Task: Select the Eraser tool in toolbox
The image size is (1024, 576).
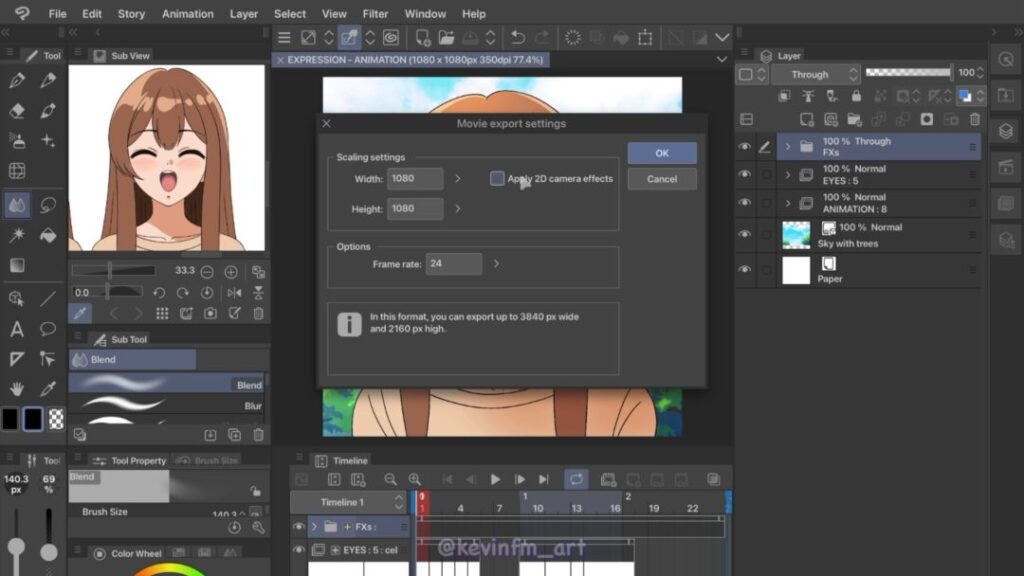Action: (17, 111)
